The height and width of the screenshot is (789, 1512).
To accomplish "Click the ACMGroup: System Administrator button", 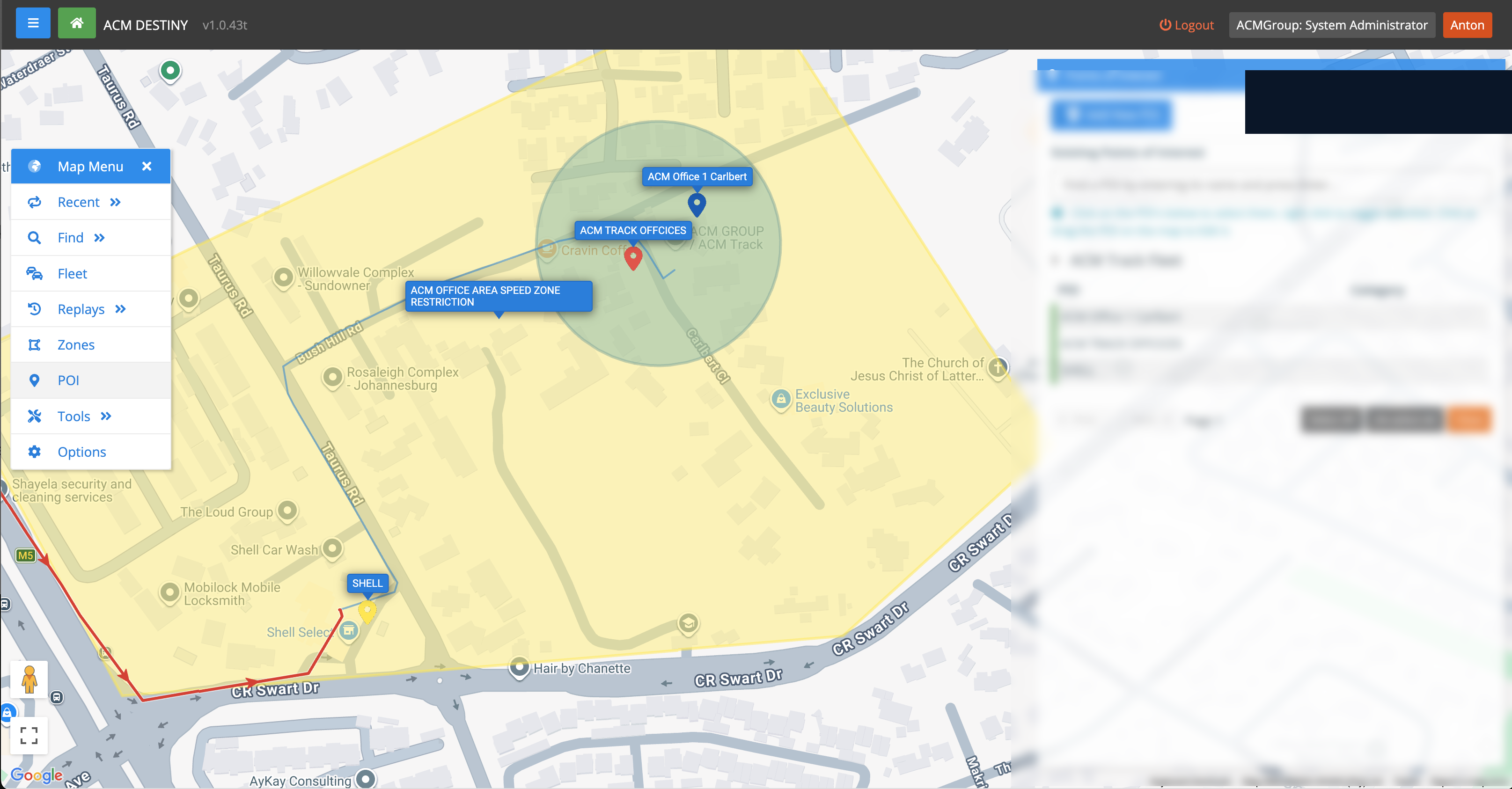I will point(1331,25).
